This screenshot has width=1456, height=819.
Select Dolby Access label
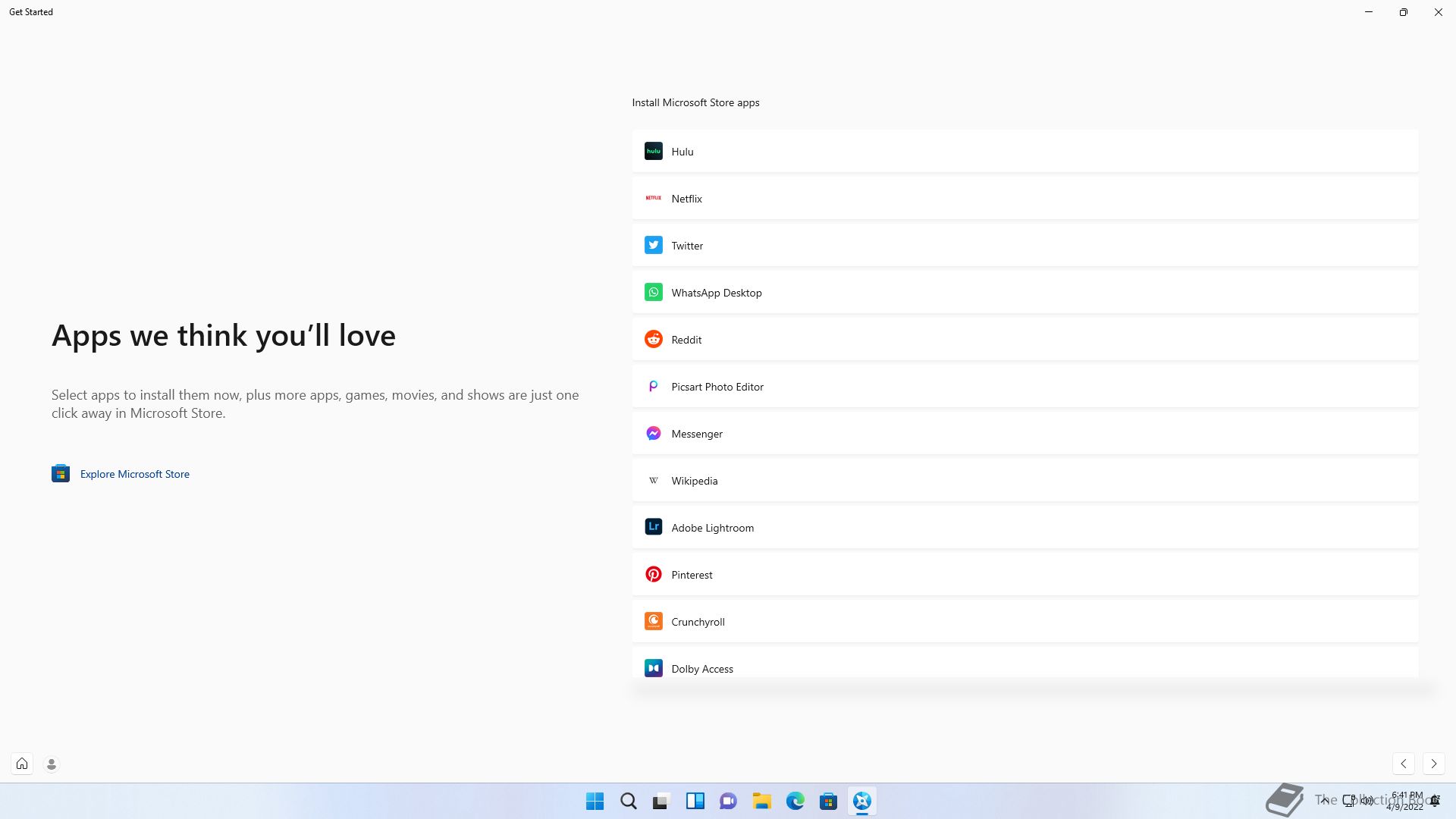[x=702, y=669]
